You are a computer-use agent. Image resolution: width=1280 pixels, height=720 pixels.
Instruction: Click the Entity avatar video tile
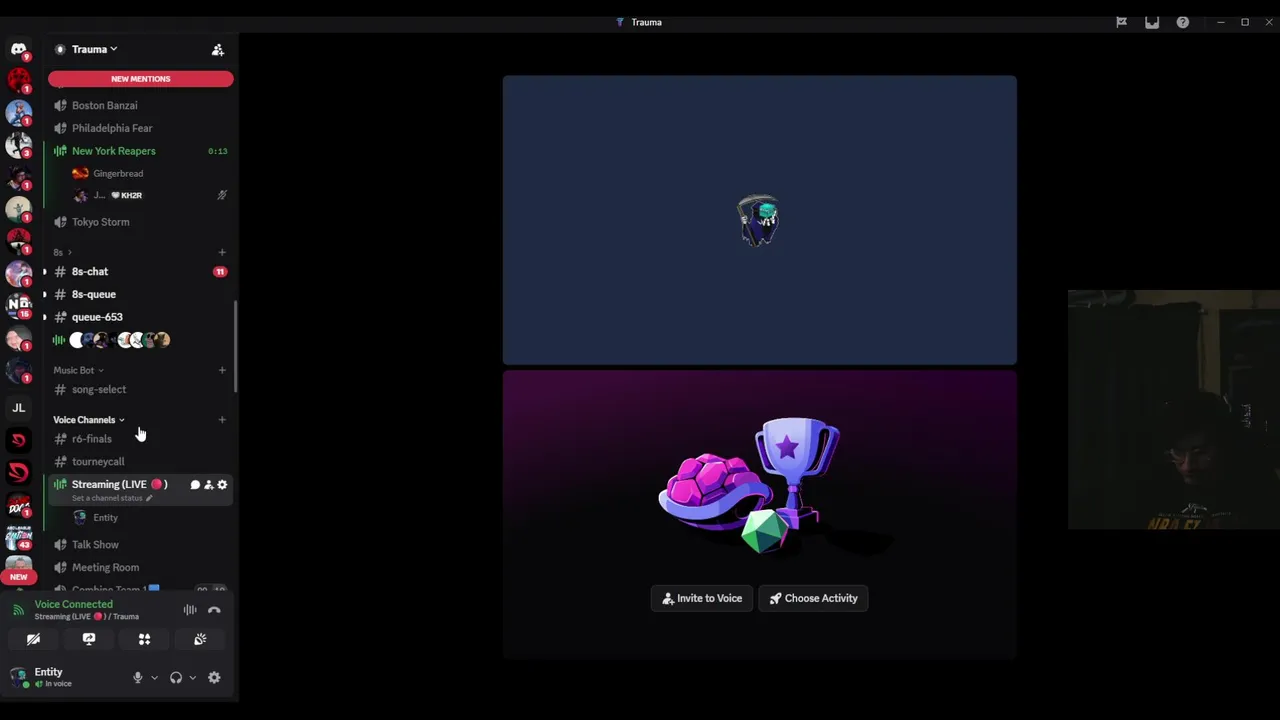click(x=760, y=220)
